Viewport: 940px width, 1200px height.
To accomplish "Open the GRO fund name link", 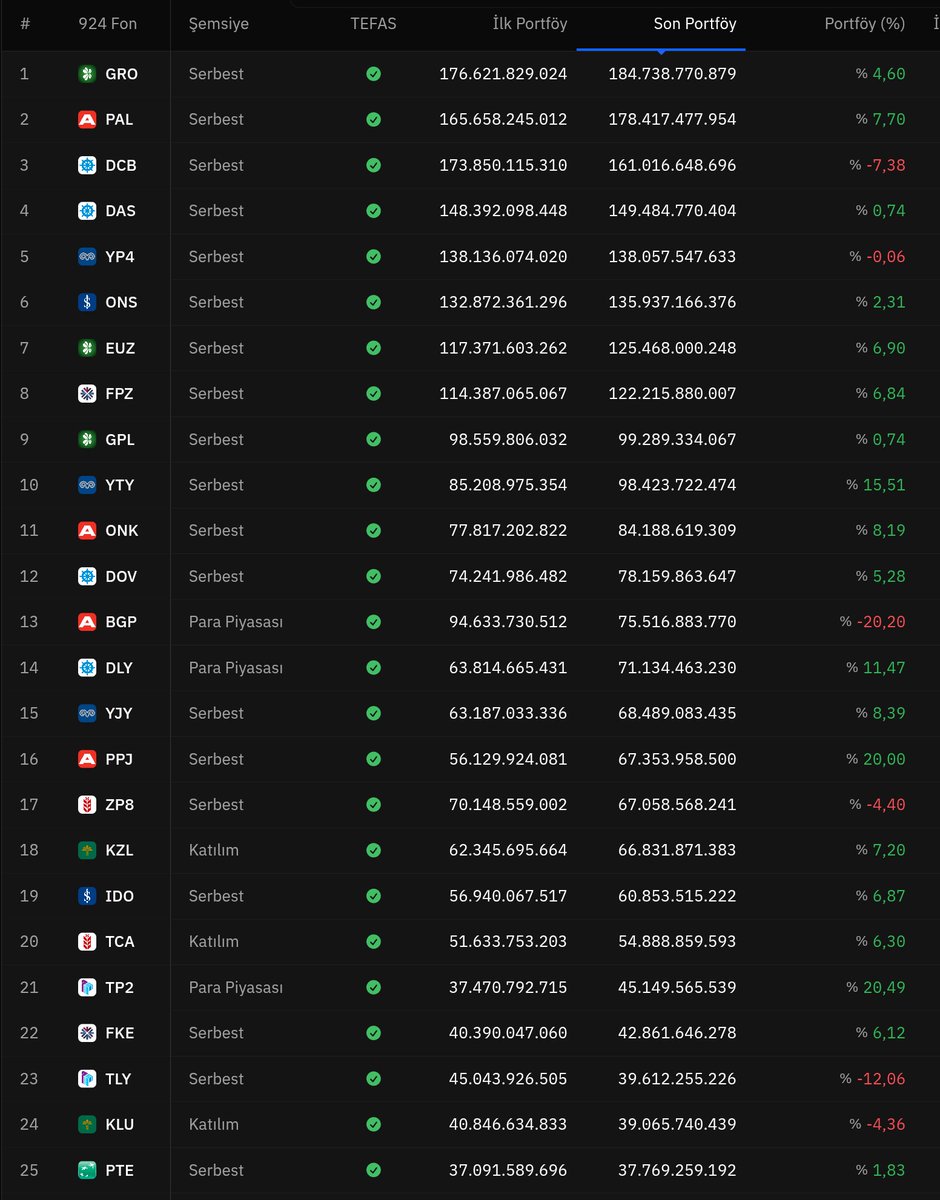I will [x=122, y=73].
